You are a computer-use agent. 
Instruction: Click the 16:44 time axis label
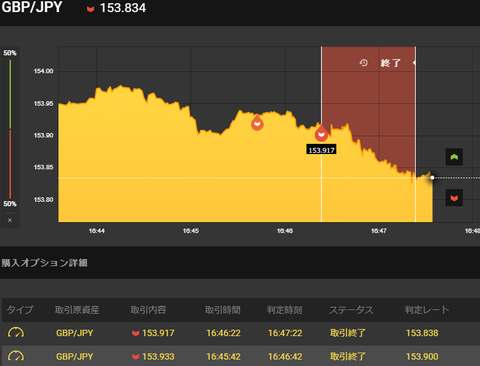click(x=97, y=231)
